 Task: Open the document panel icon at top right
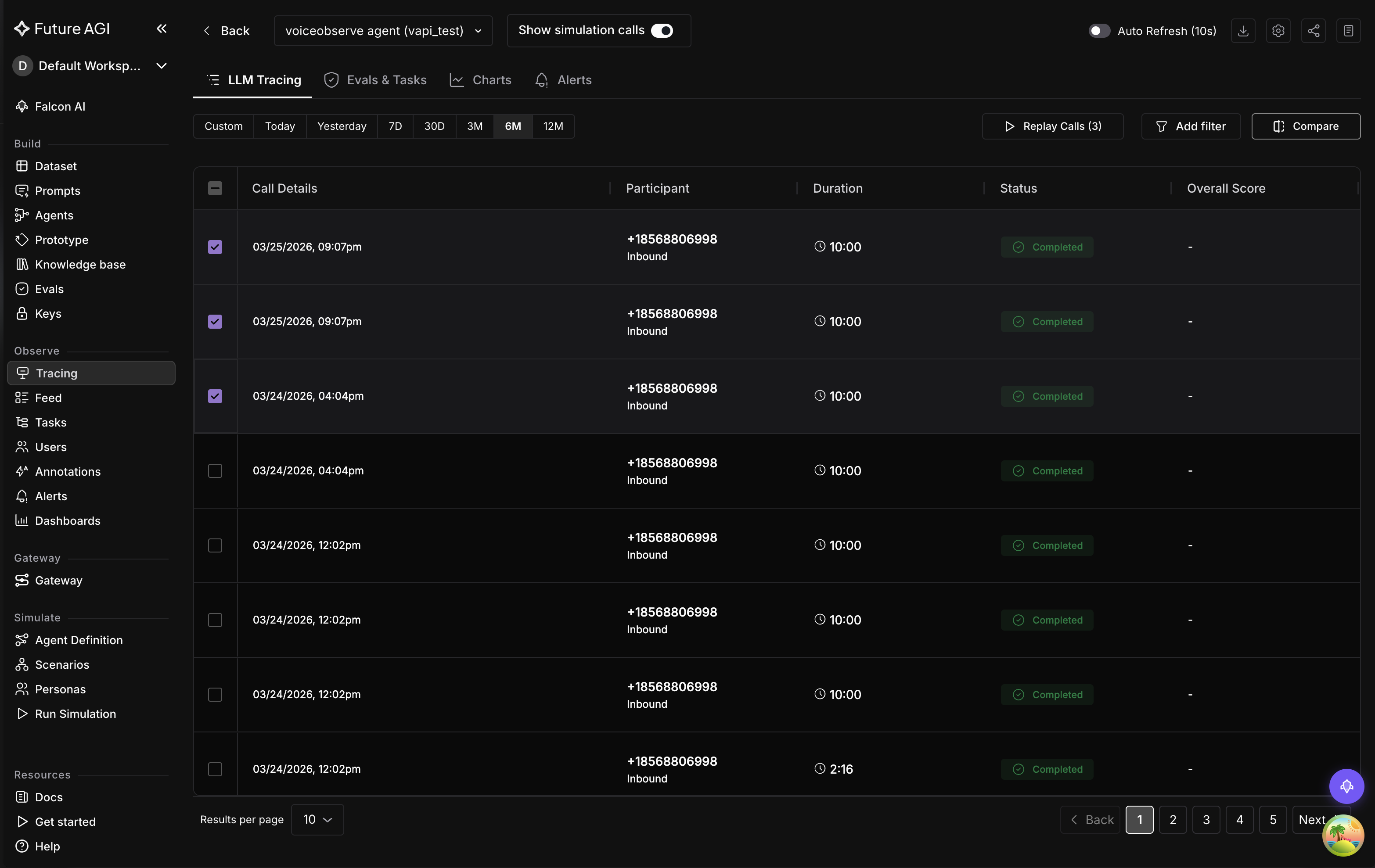tap(1348, 31)
